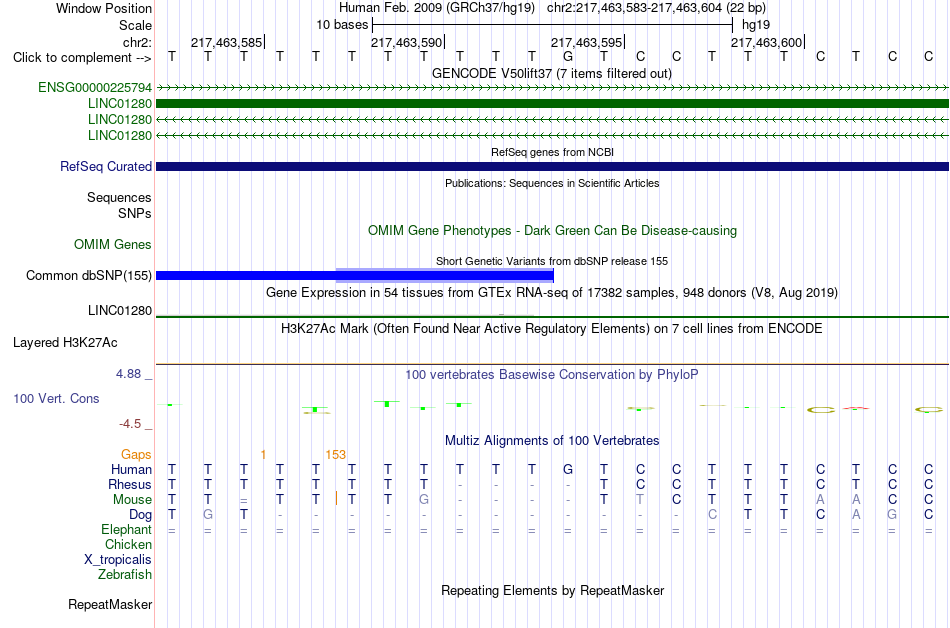Click the 'Scale' track label
This screenshot has height=628, width=950.
tap(135, 25)
